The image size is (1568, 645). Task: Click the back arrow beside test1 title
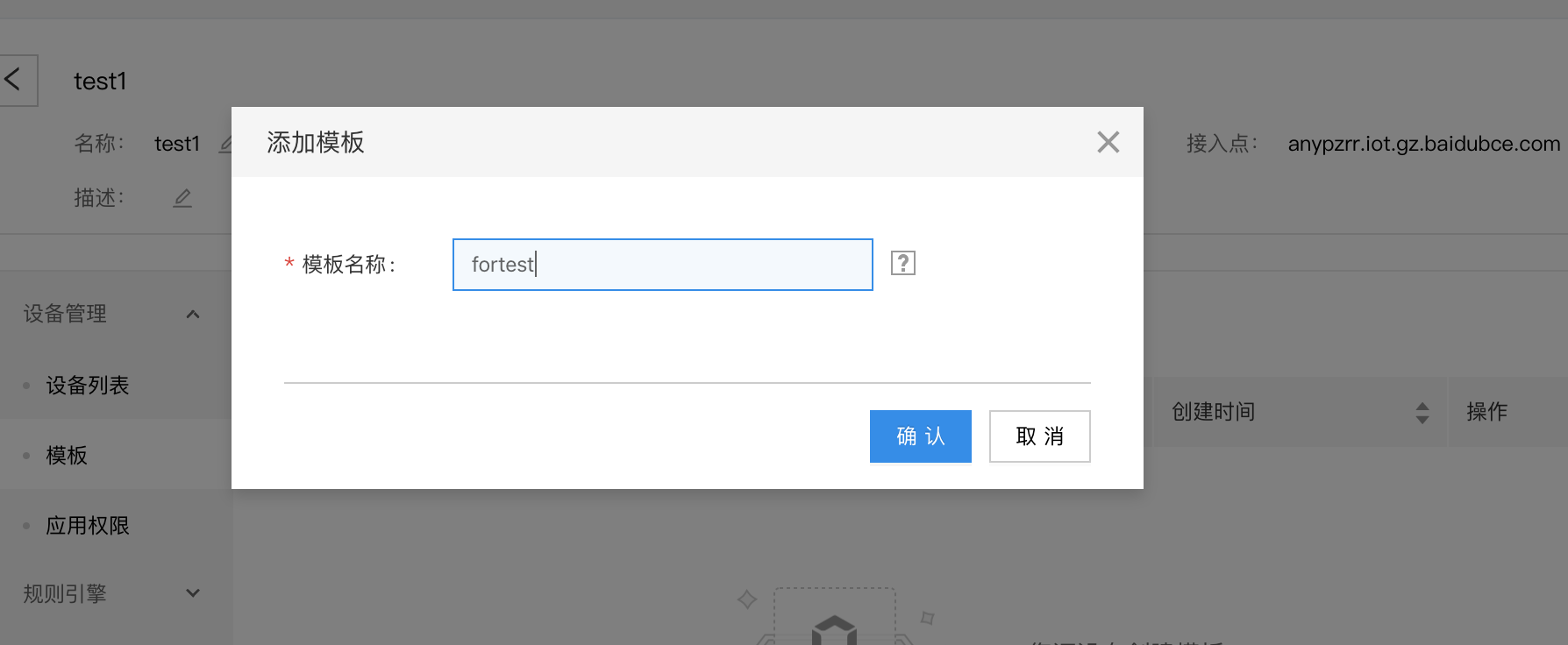click(x=15, y=81)
